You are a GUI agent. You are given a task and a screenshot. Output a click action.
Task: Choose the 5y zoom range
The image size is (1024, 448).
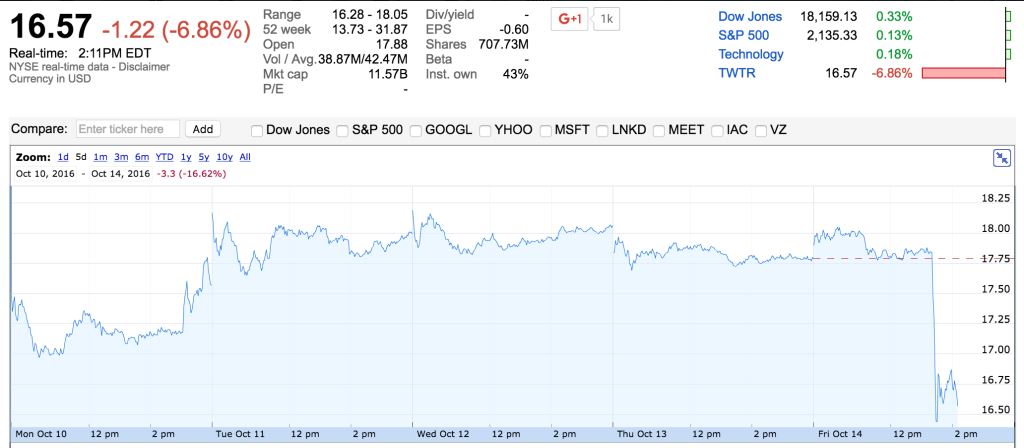[x=204, y=157]
